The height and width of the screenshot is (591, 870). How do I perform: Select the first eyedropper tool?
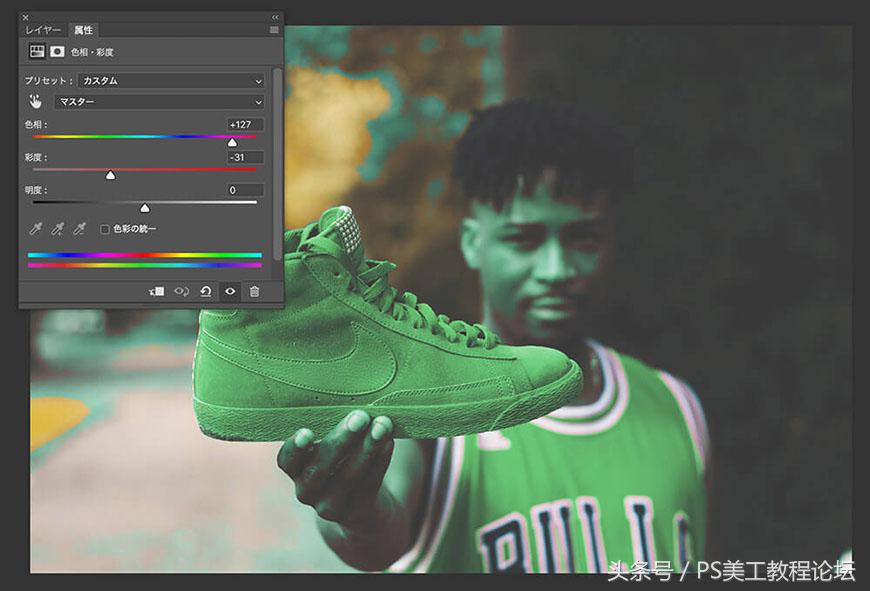36,230
